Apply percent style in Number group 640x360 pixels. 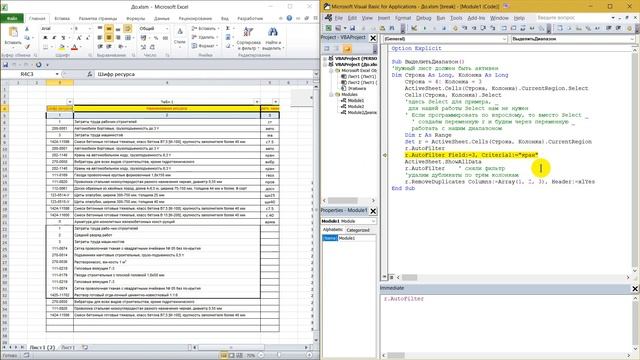click(x=156, y=38)
